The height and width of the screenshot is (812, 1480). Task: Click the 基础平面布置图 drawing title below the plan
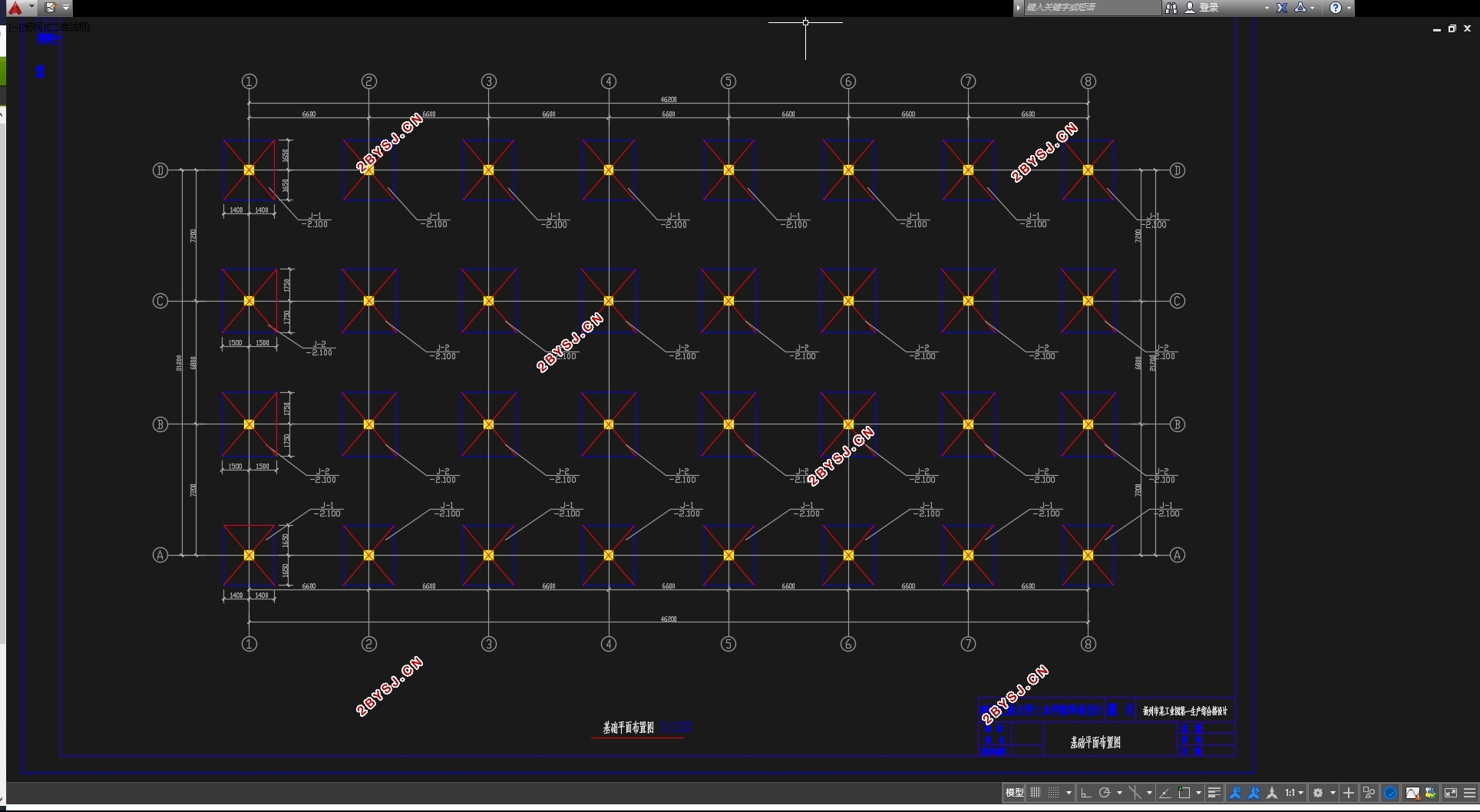tap(628, 728)
